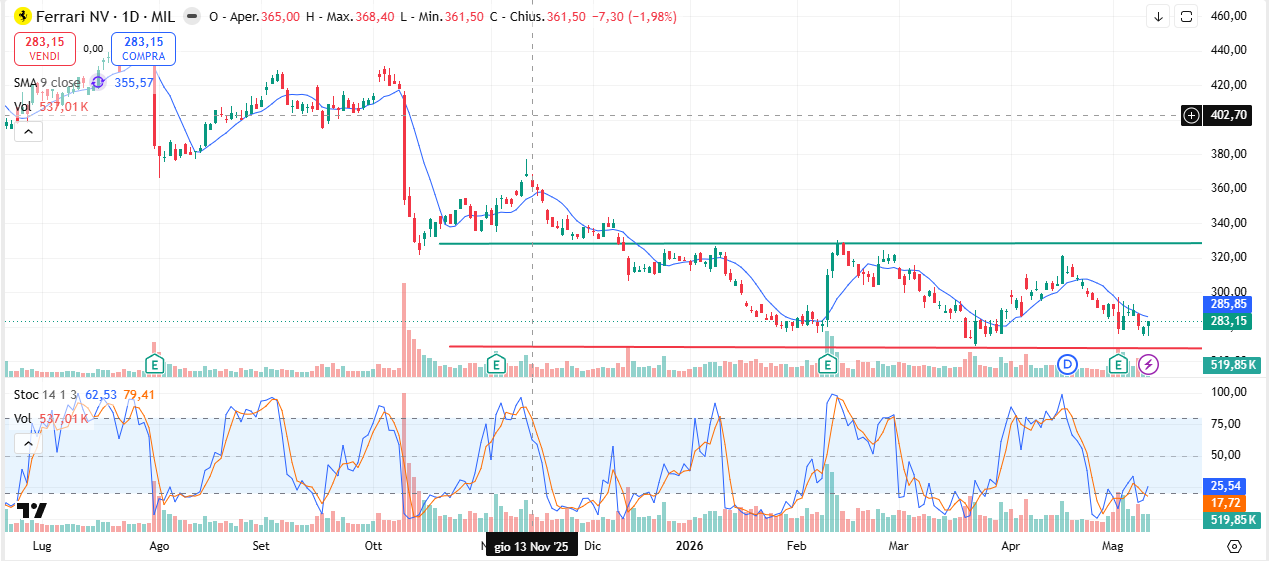Screen dimensions: 1269x561
Task: Click the 380,00 price scale label
Action: 1229,153
